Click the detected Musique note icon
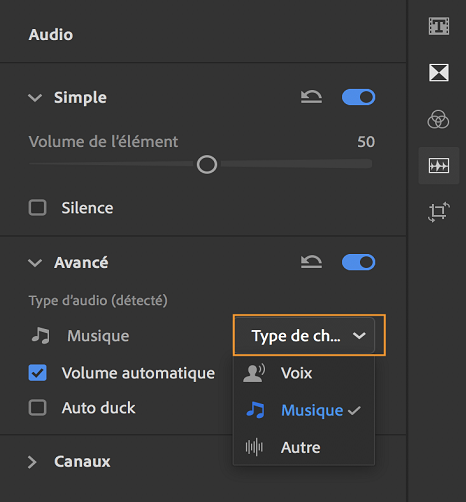 [41, 335]
